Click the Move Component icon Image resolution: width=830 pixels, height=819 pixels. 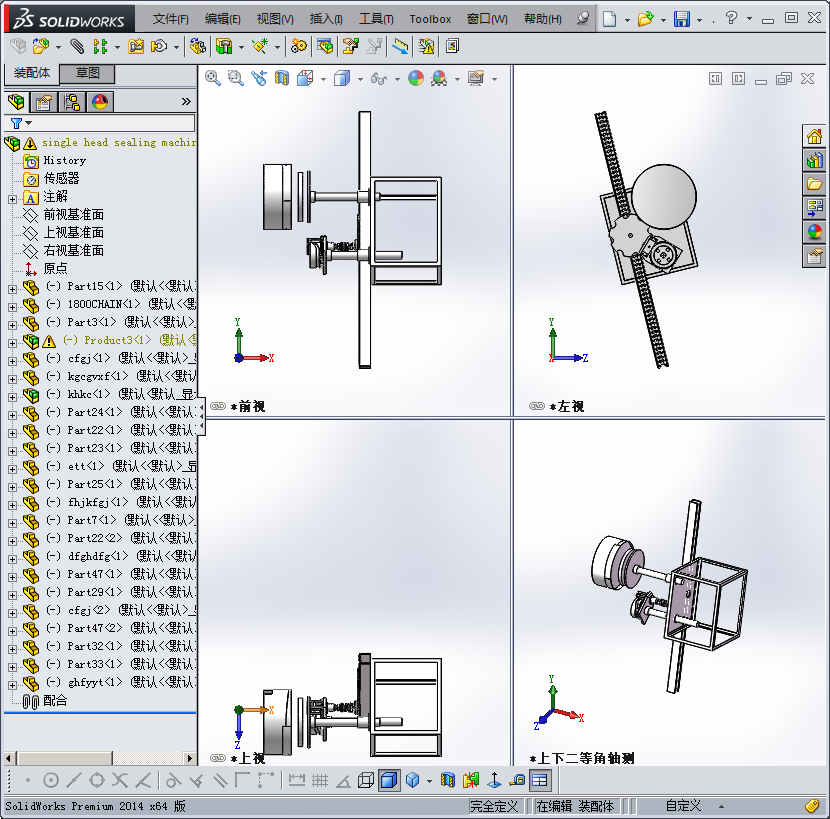159,47
